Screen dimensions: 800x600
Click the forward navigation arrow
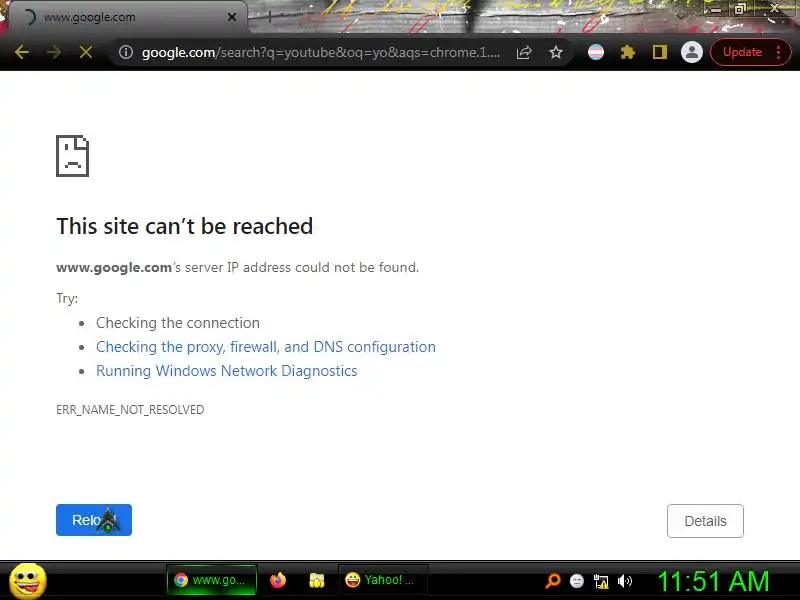click(x=54, y=52)
